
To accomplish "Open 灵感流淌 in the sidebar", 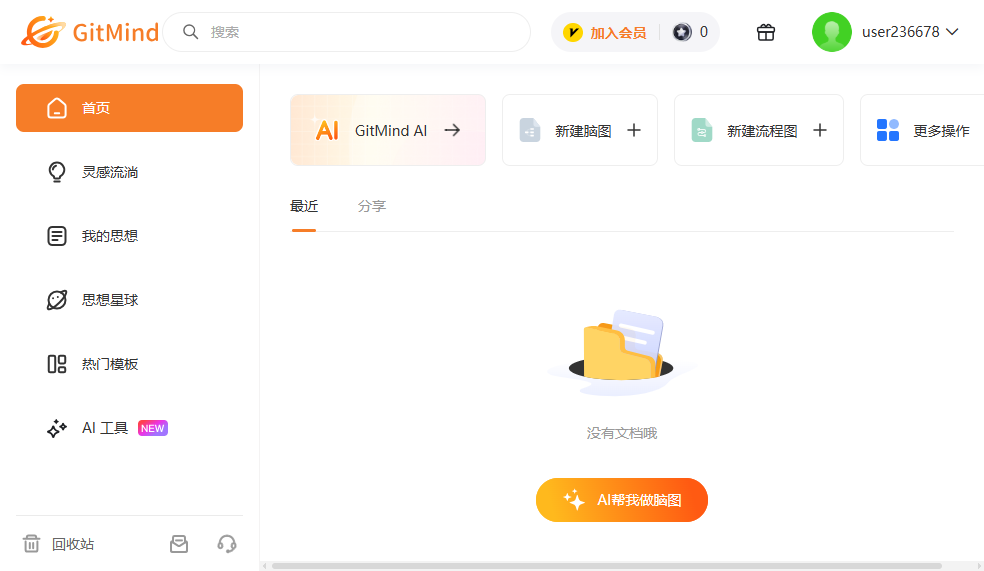I will 129,172.
